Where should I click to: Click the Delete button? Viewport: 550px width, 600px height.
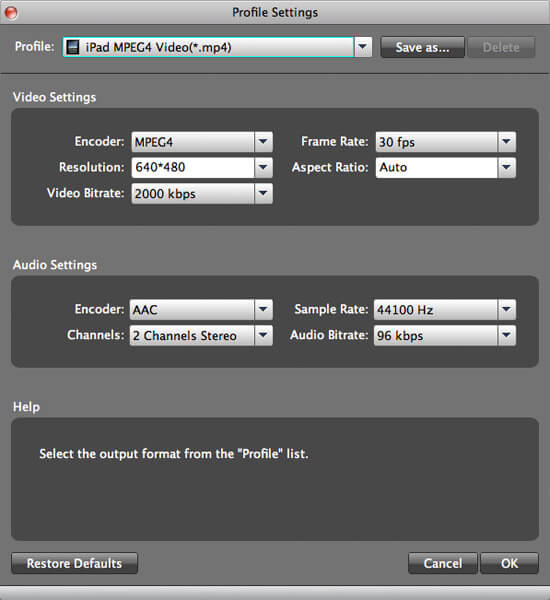501,47
